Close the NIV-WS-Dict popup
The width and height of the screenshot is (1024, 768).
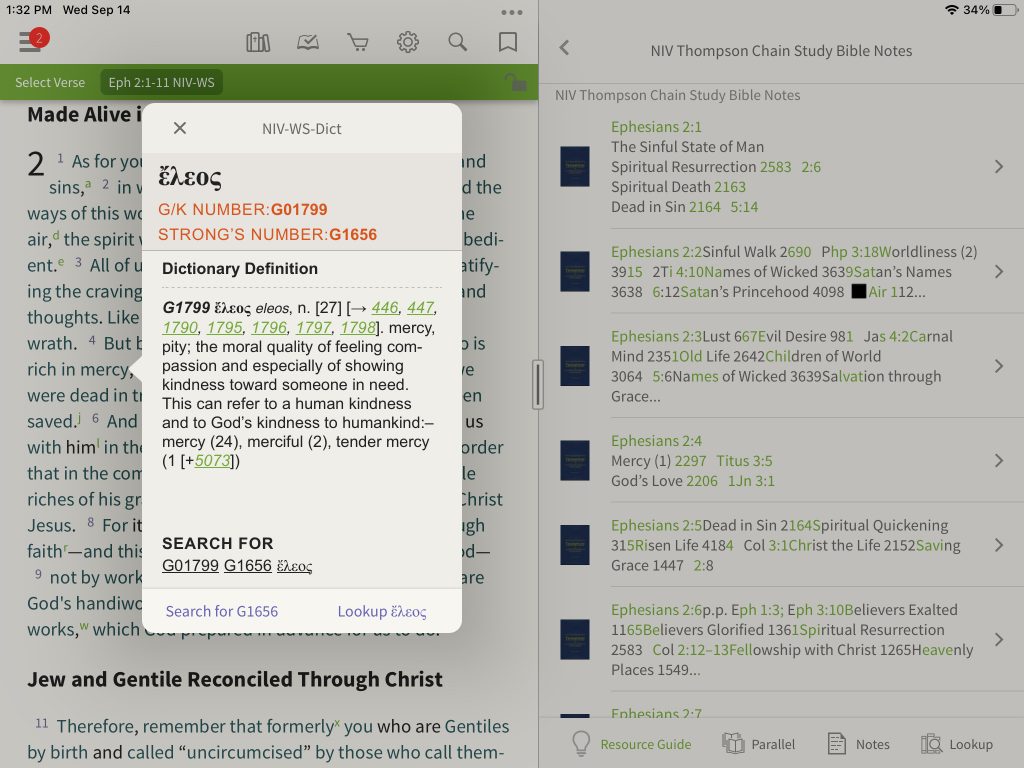point(180,128)
